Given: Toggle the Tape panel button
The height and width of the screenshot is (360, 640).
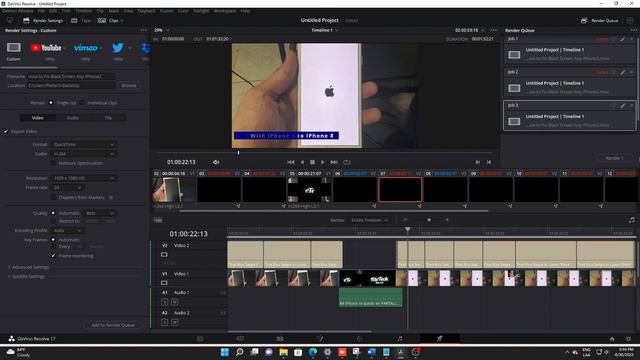Looking at the screenshot, I should point(81,20).
